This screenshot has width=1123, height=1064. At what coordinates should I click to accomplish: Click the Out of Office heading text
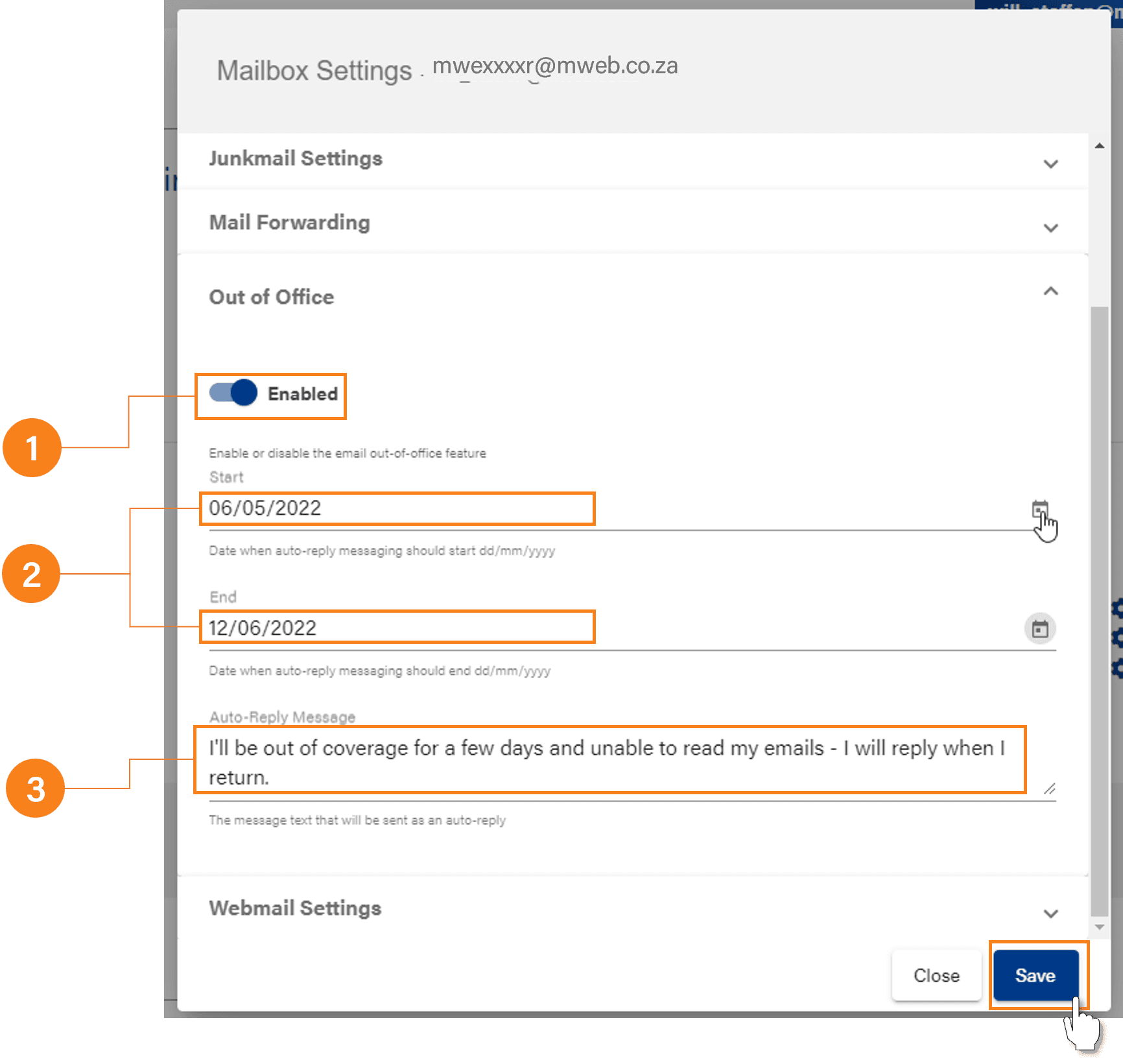(271, 297)
